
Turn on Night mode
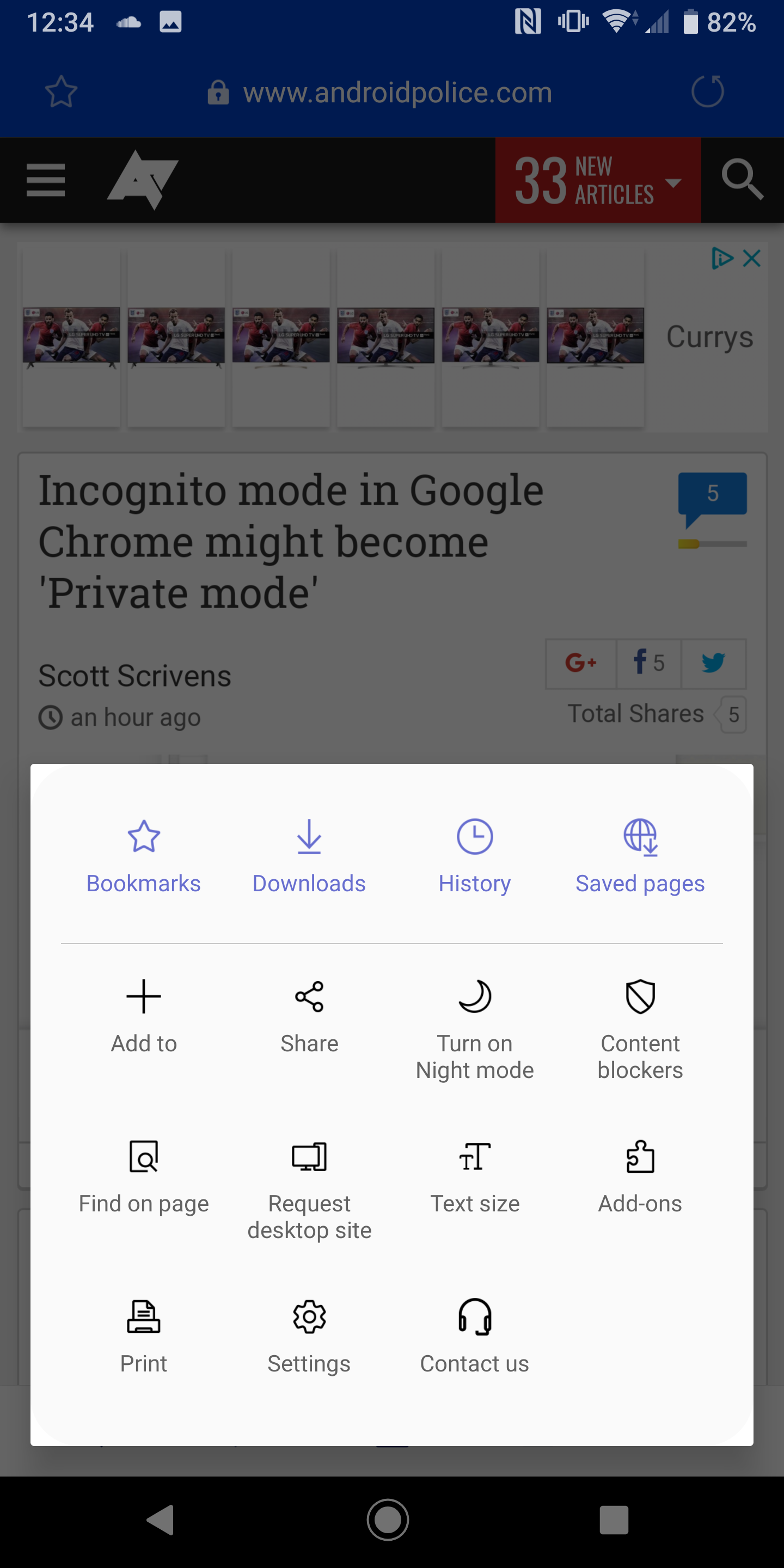(475, 997)
